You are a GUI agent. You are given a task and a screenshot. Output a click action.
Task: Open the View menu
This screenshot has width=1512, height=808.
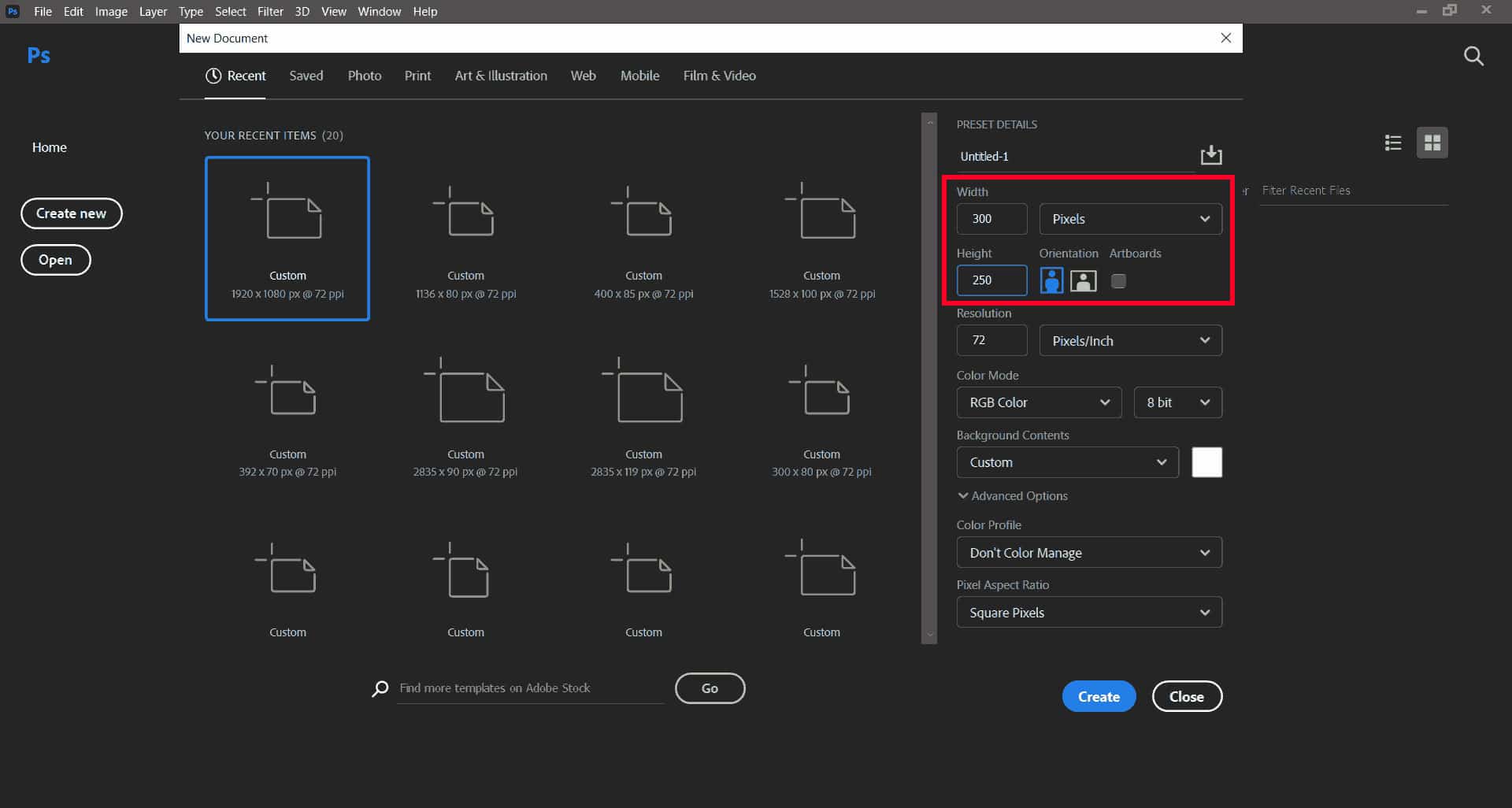[x=333, y=11]
